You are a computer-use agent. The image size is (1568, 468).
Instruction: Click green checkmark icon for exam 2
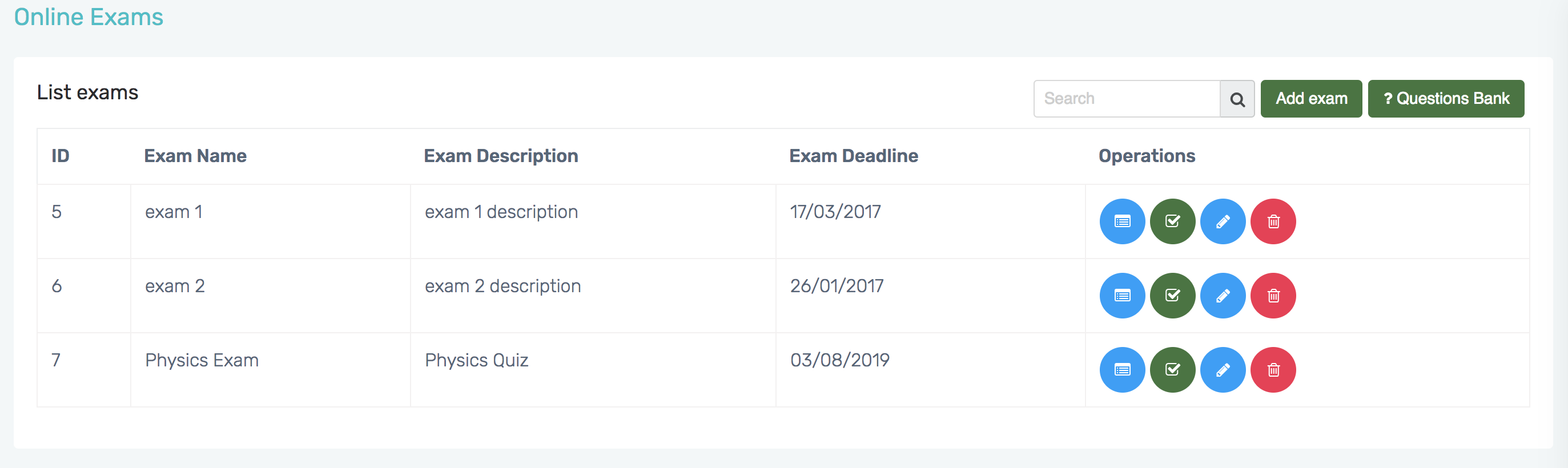point(1172,296)
